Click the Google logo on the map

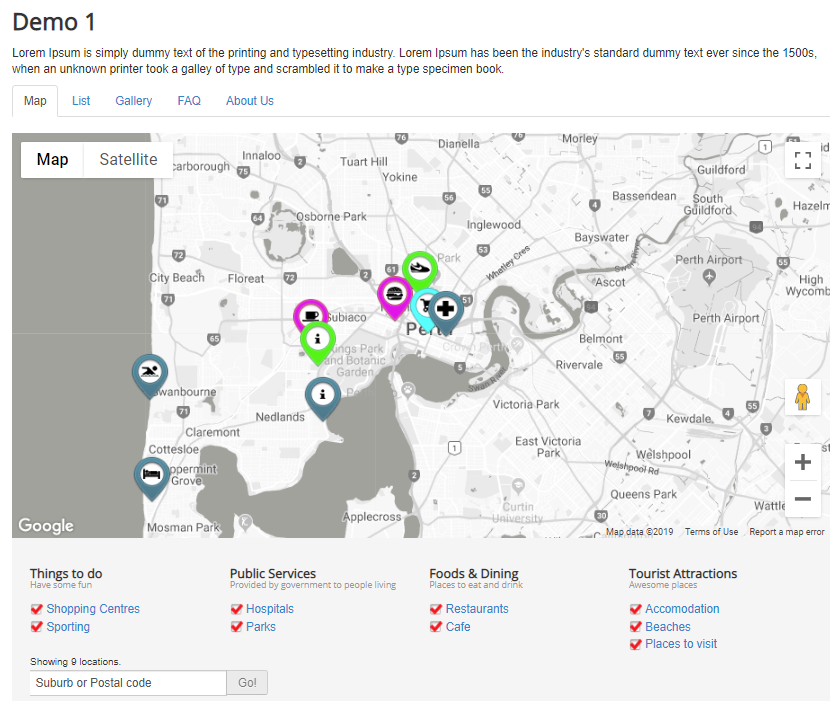pyautogui.click(x=46, y=525)
